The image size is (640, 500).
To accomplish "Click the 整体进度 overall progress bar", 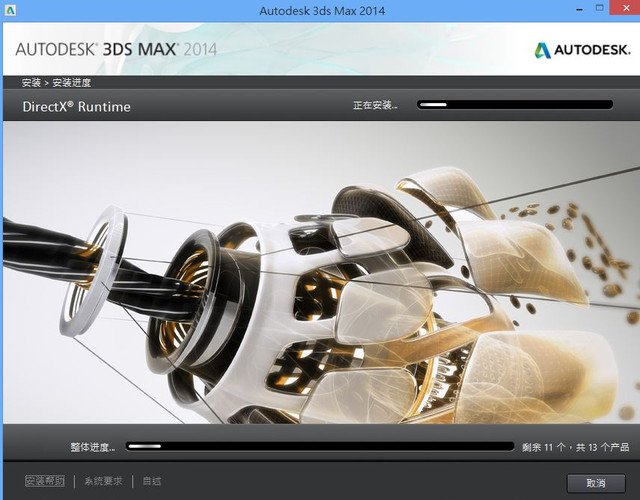I will click(x=320, y=446).
